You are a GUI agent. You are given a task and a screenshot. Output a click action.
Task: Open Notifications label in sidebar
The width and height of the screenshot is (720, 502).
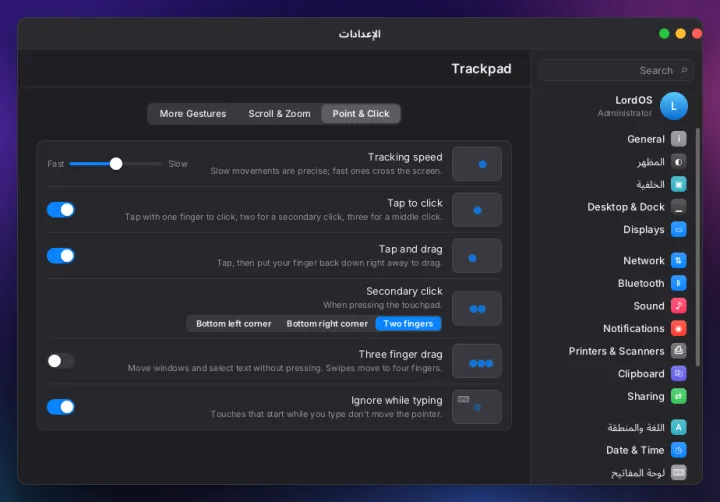tap(634, 328)
